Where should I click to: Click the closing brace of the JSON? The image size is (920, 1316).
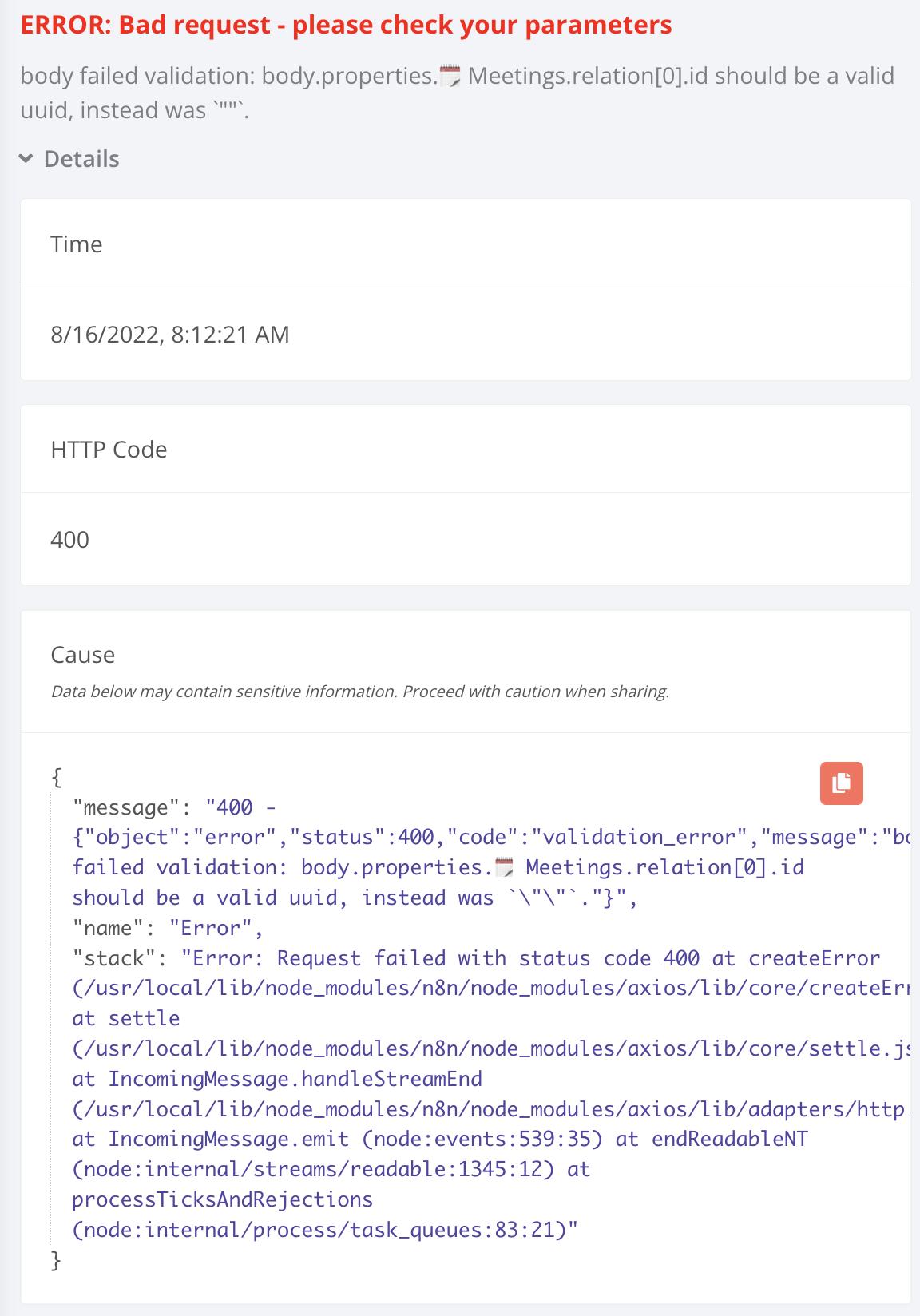[56, 1260]
